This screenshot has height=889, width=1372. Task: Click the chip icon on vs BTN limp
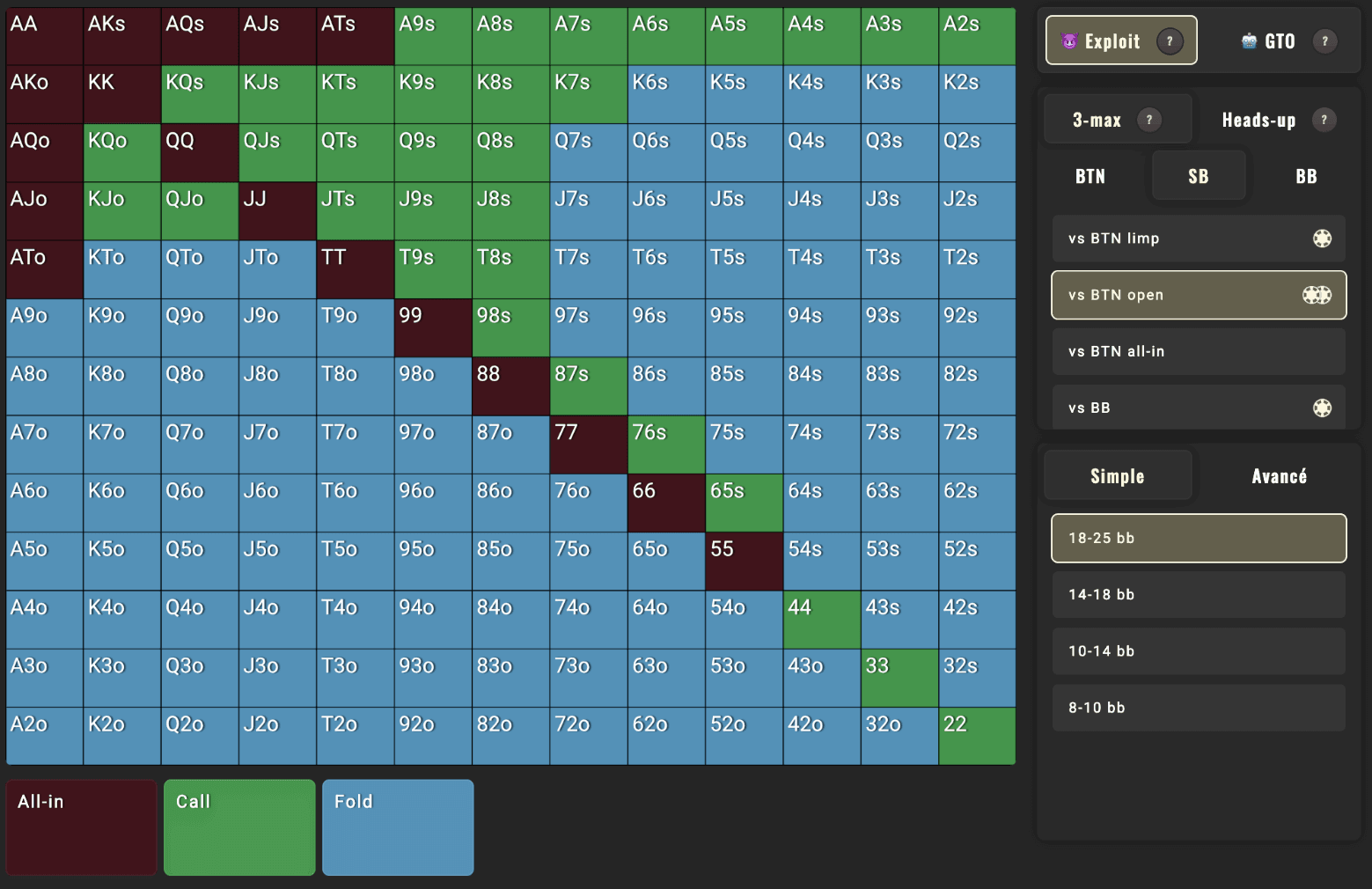click(x=1321, y=238)
